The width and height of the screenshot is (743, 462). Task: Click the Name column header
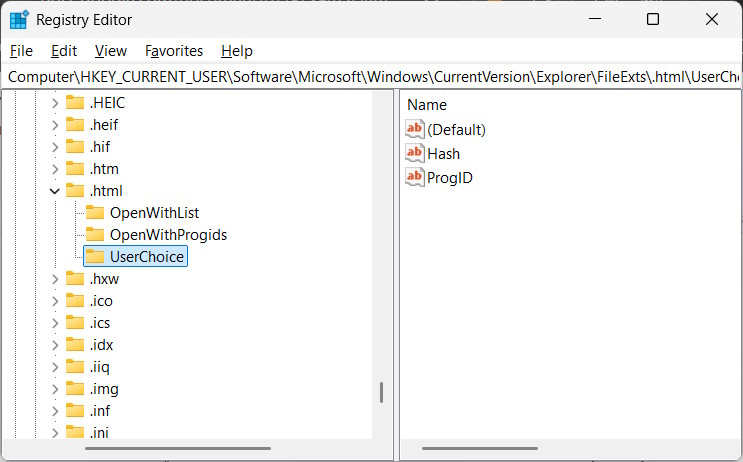tap(427, 104)
